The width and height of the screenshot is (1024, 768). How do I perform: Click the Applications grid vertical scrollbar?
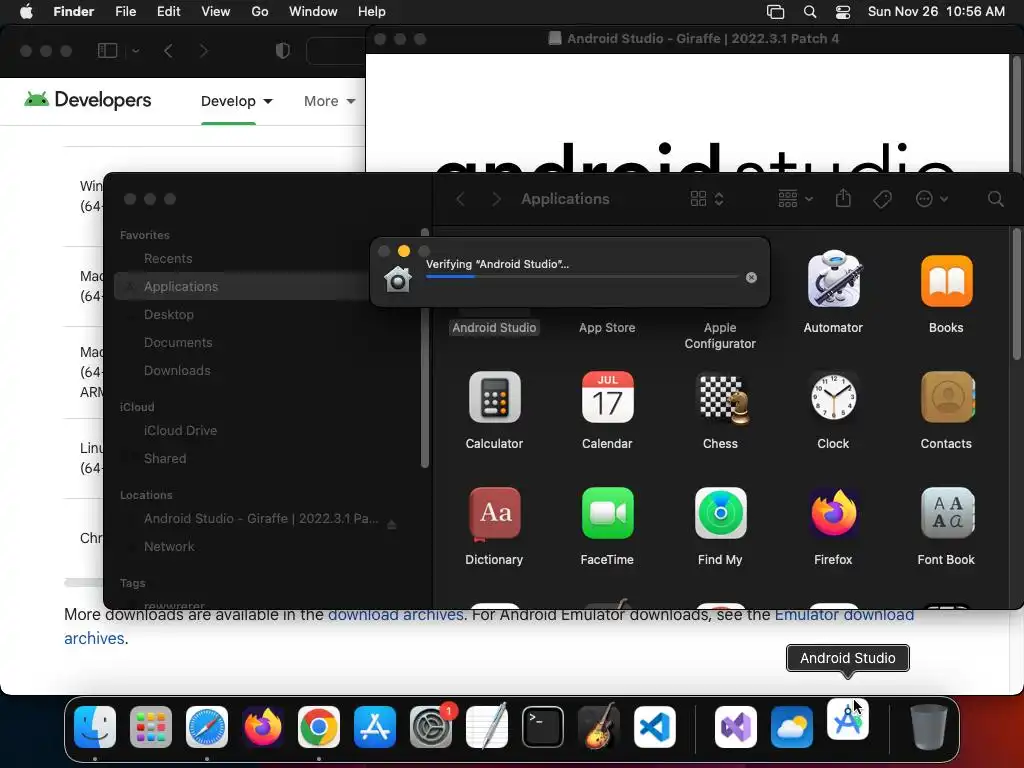click(1017, 294)
